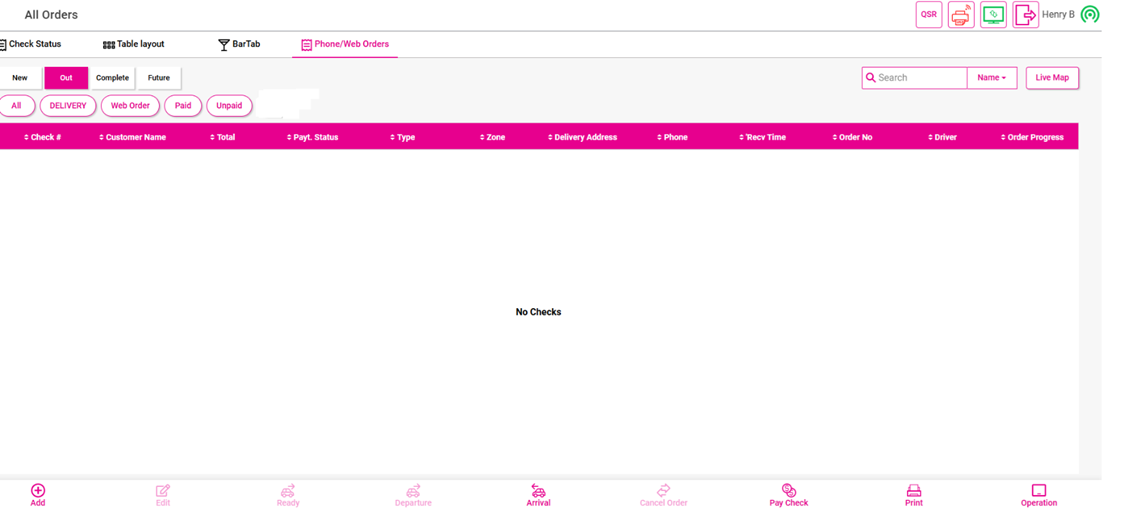Click the printer icon in top bar
This screenshot has width=1124, height=508.
[960, 15]
